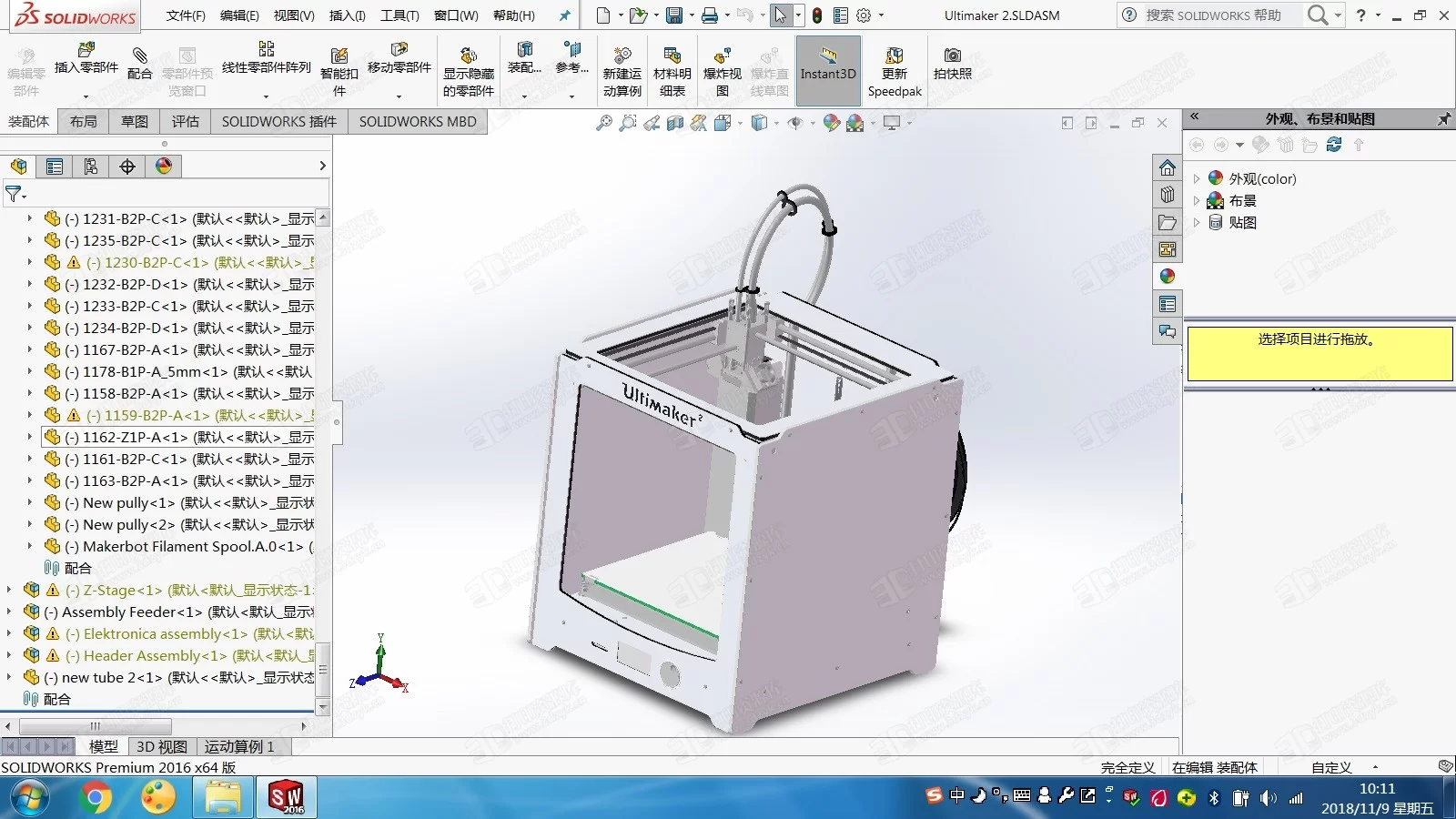1456x819 pixels.
Task: Open Chrome from taskbar
Action: click(95, 798)
